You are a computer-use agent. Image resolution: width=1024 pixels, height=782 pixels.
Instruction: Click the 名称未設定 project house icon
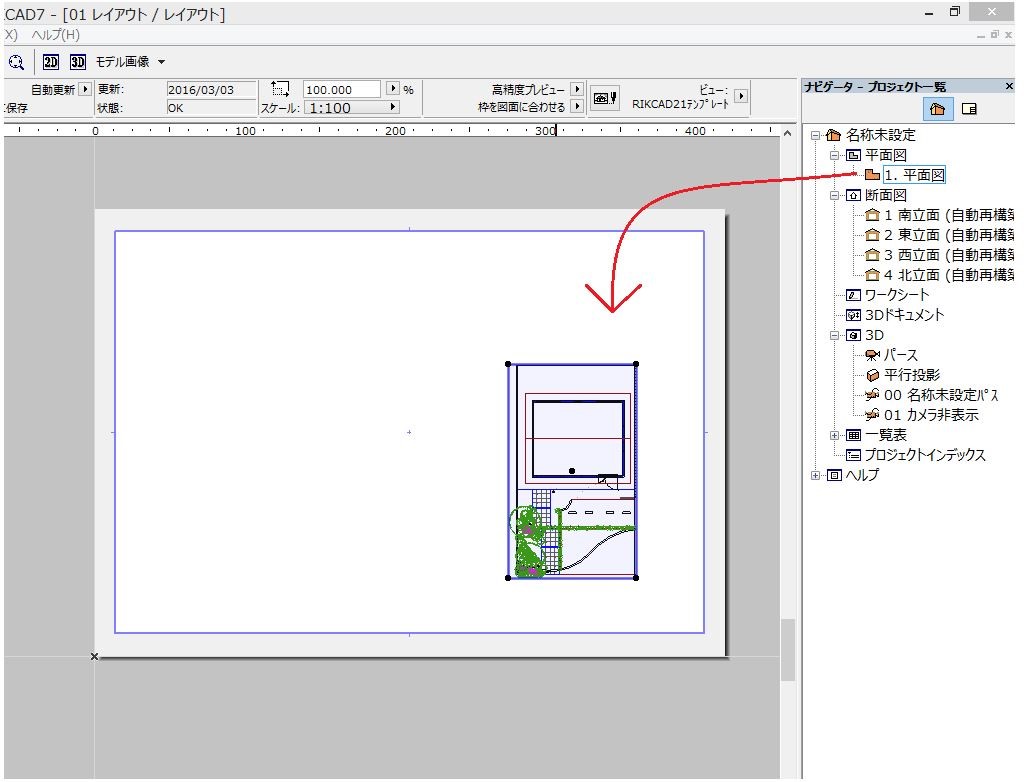[x=833, y=135]
